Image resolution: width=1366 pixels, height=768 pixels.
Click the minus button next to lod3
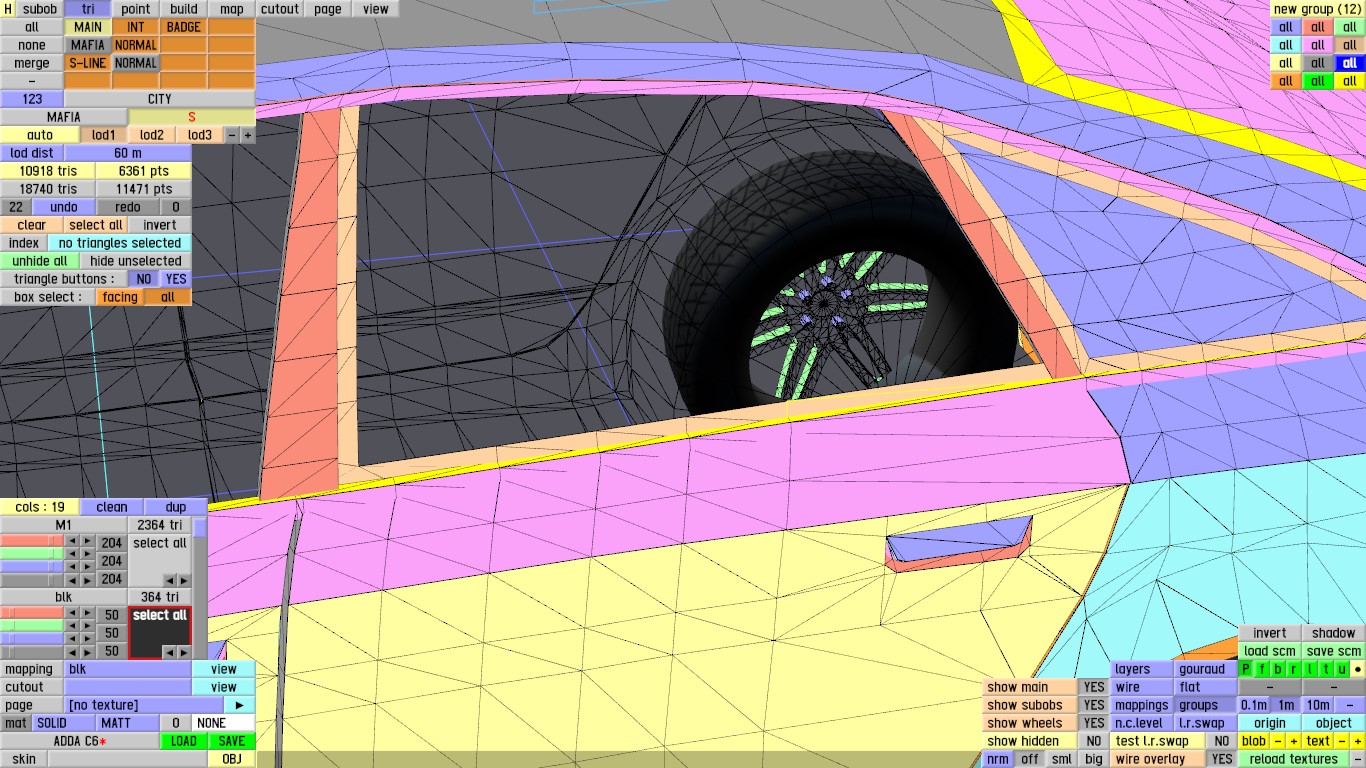click(x=232, y=135)
